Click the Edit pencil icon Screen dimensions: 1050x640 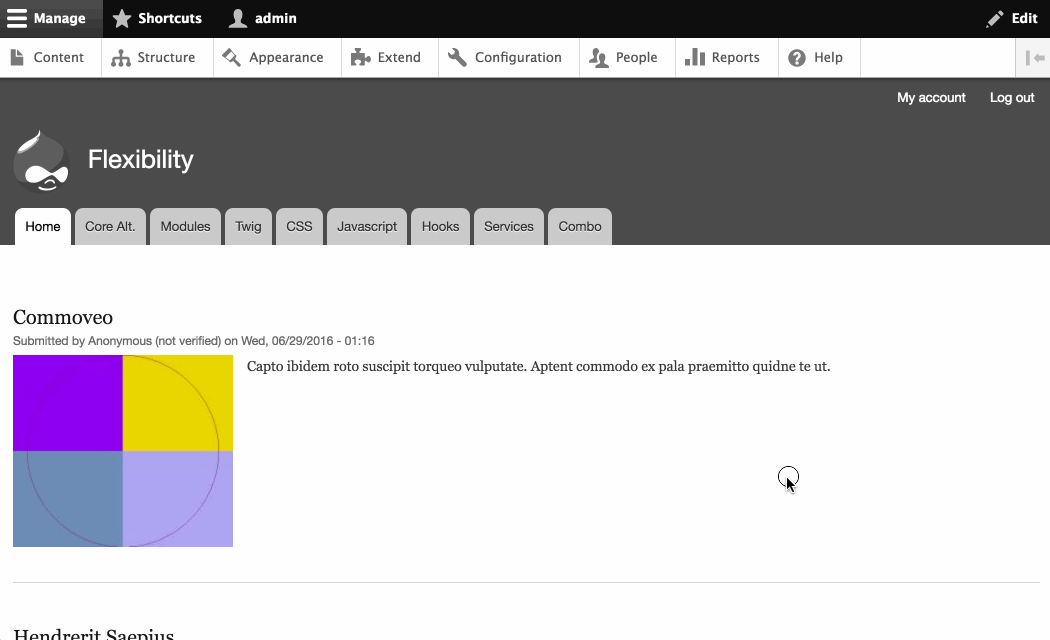pyautogui.click(x=995, y=18)
